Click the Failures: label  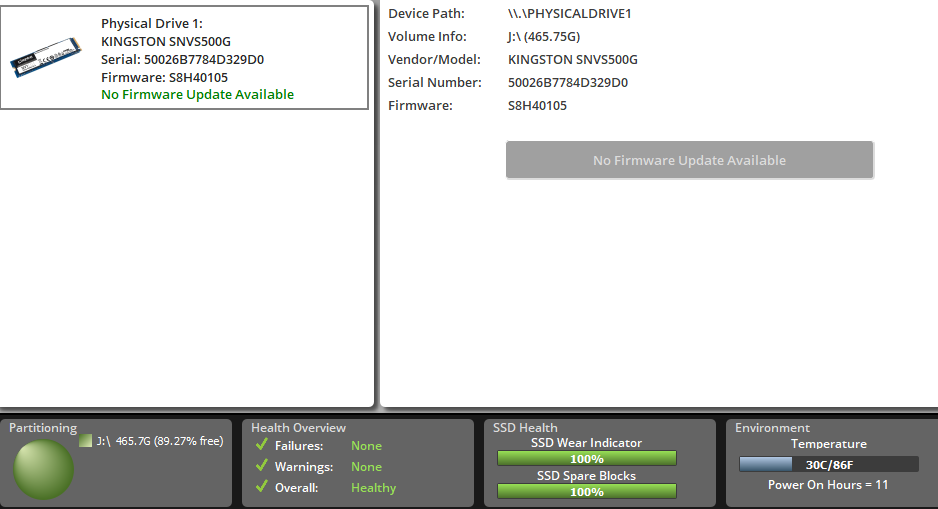[299, 446]
